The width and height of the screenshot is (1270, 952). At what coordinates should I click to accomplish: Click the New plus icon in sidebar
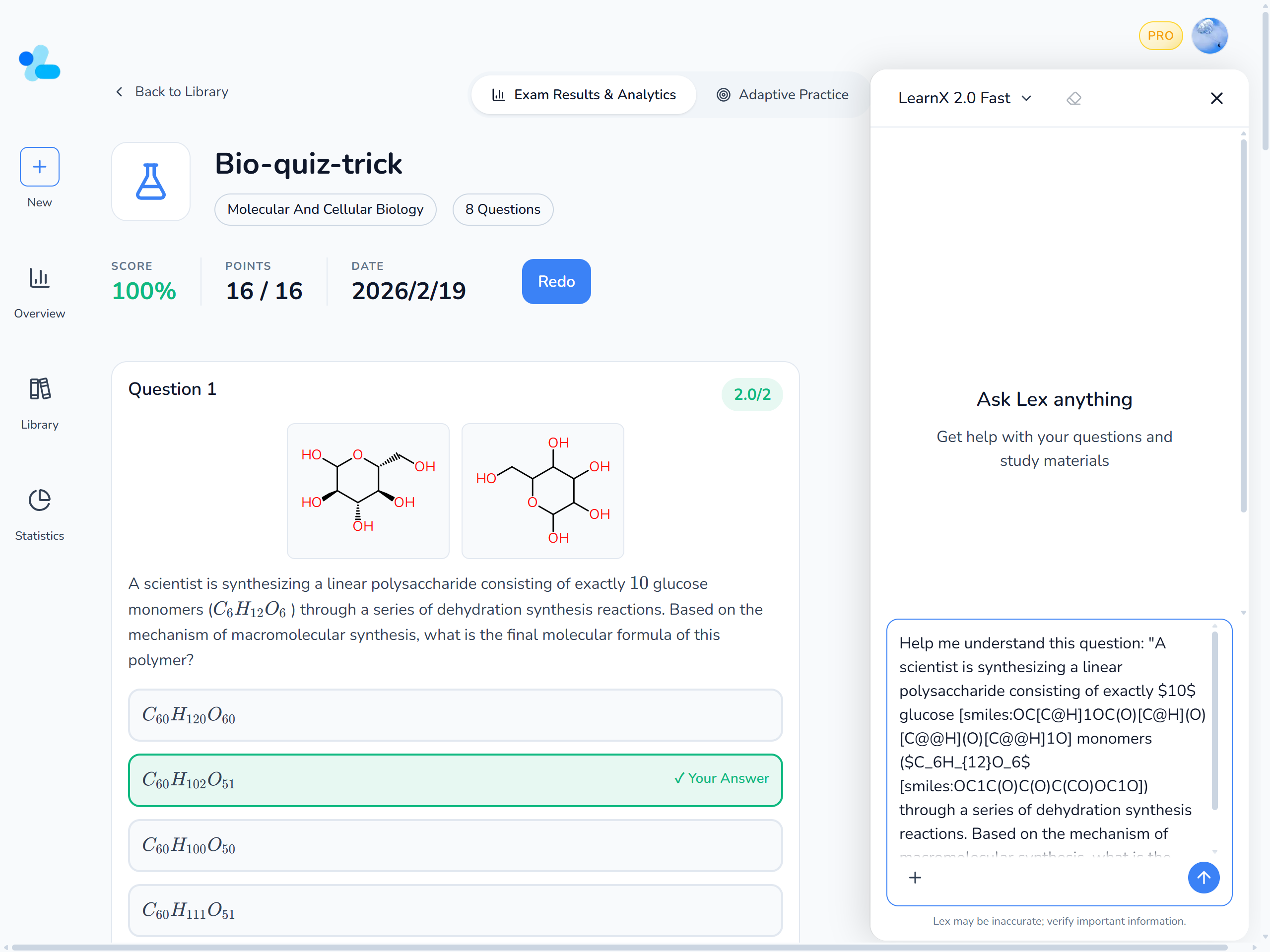pyautogui.click(x=39, y=167)
